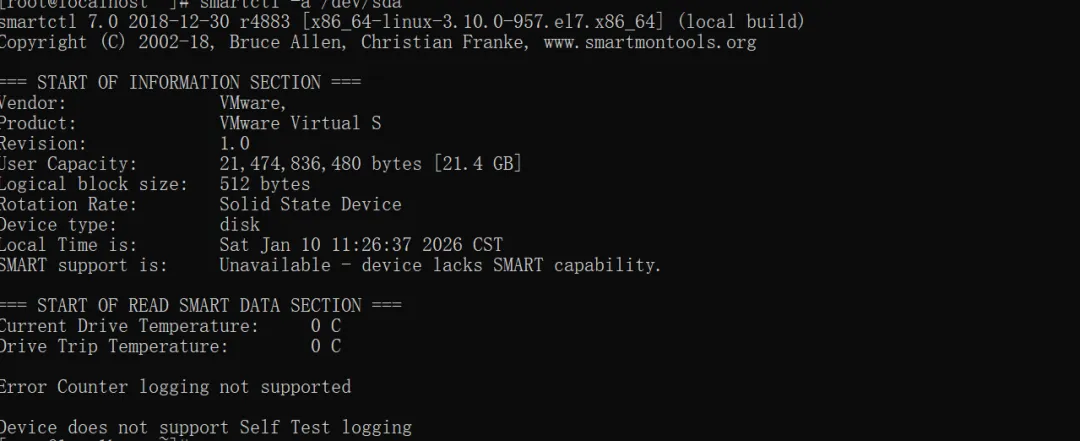Click the Self Test logging unsupported line

[x=205, y=427]
